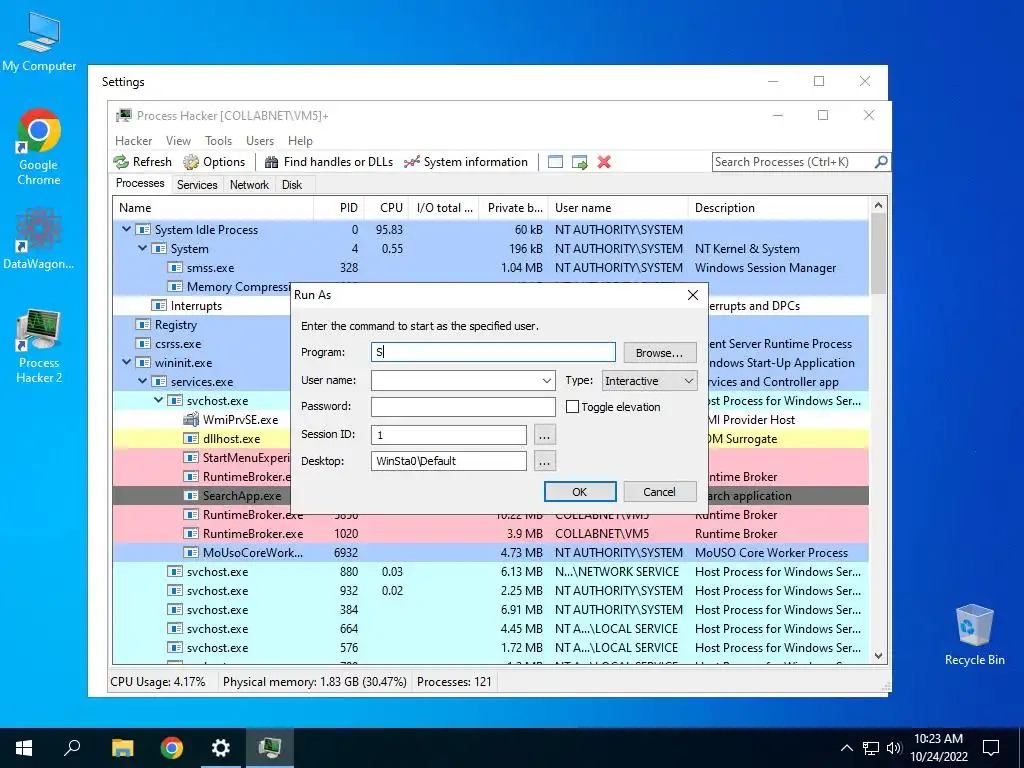
Task: Open the Windows Start menu
Action: (24, 748)
